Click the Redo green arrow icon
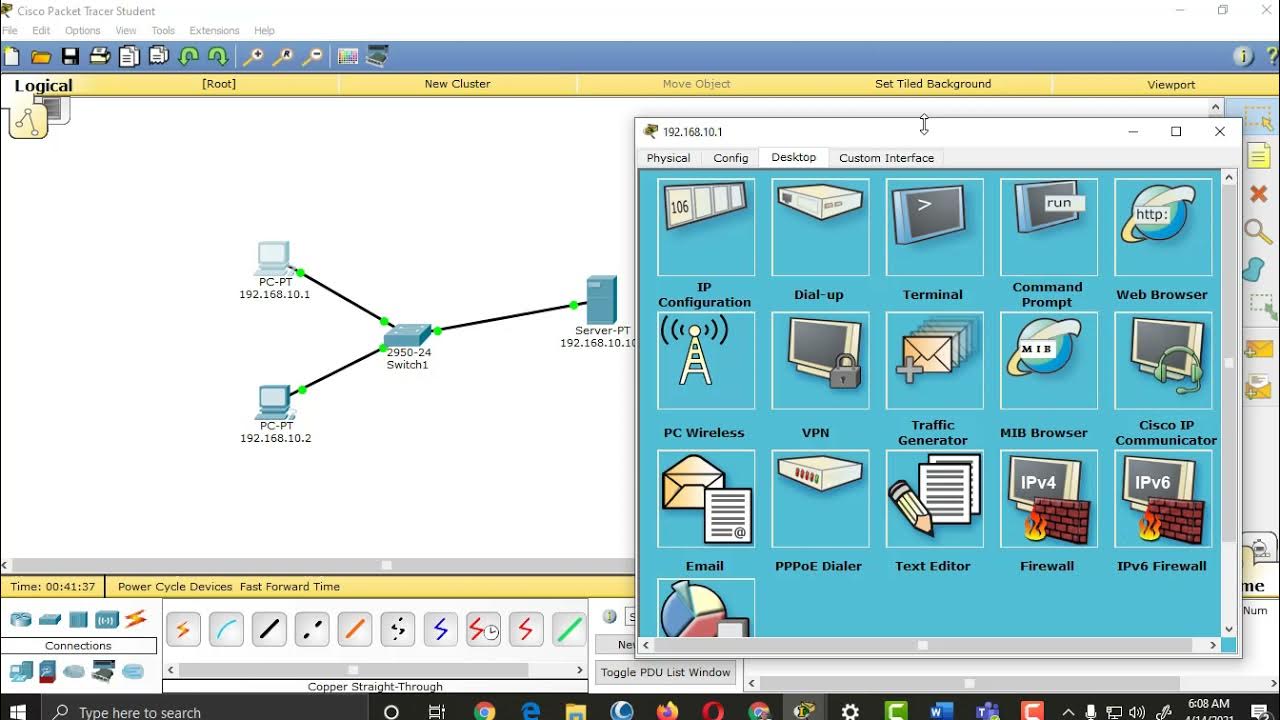The image size is (1280, 720). pyautogui.click(x=217, y=56)
